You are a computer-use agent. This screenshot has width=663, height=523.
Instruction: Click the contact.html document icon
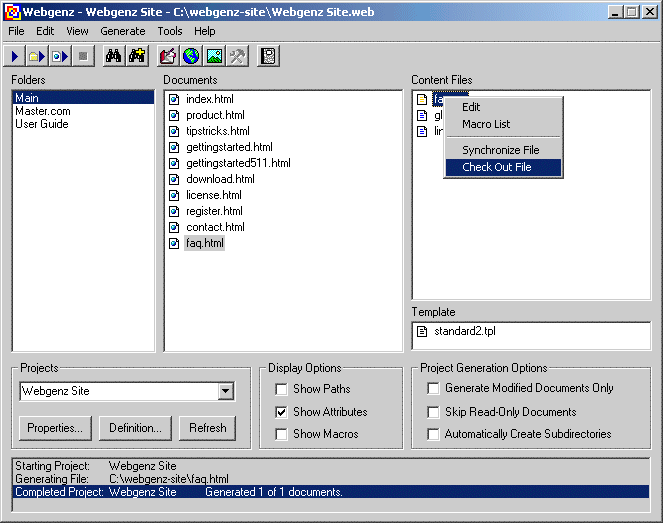pos(174,227)
